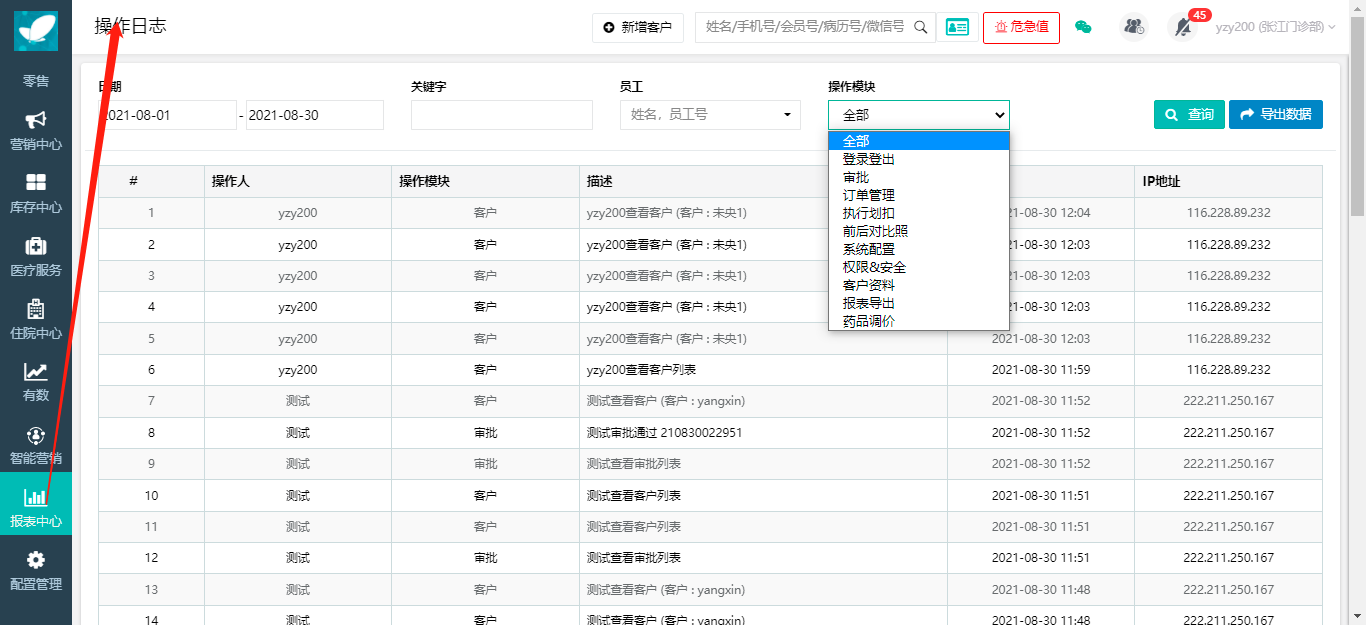Screen dimensions: 1366x625
Task: Click description 测试审批通过 210830022951
Action: [664, 433]
